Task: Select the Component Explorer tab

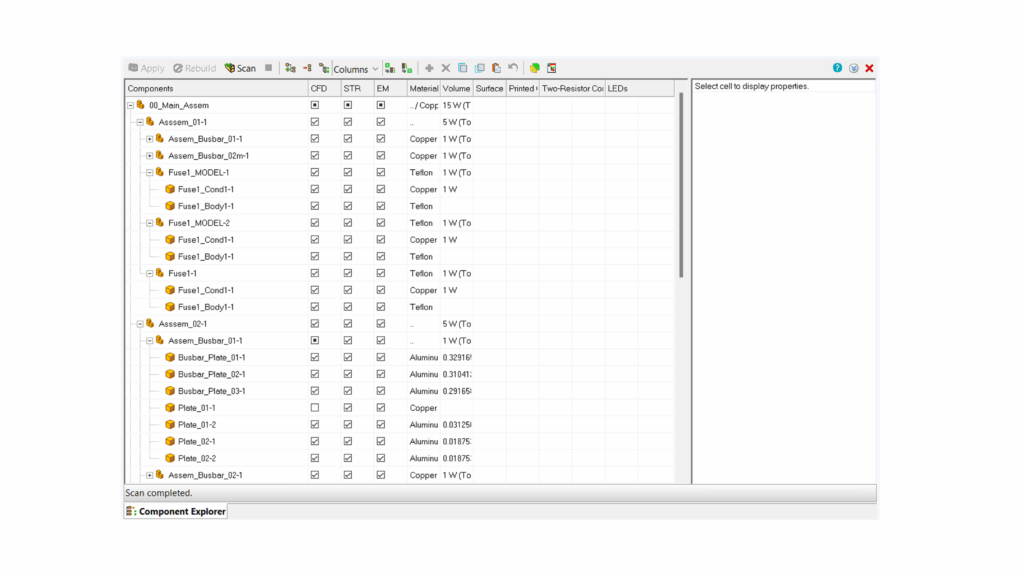Action: (x=176, y=511)
